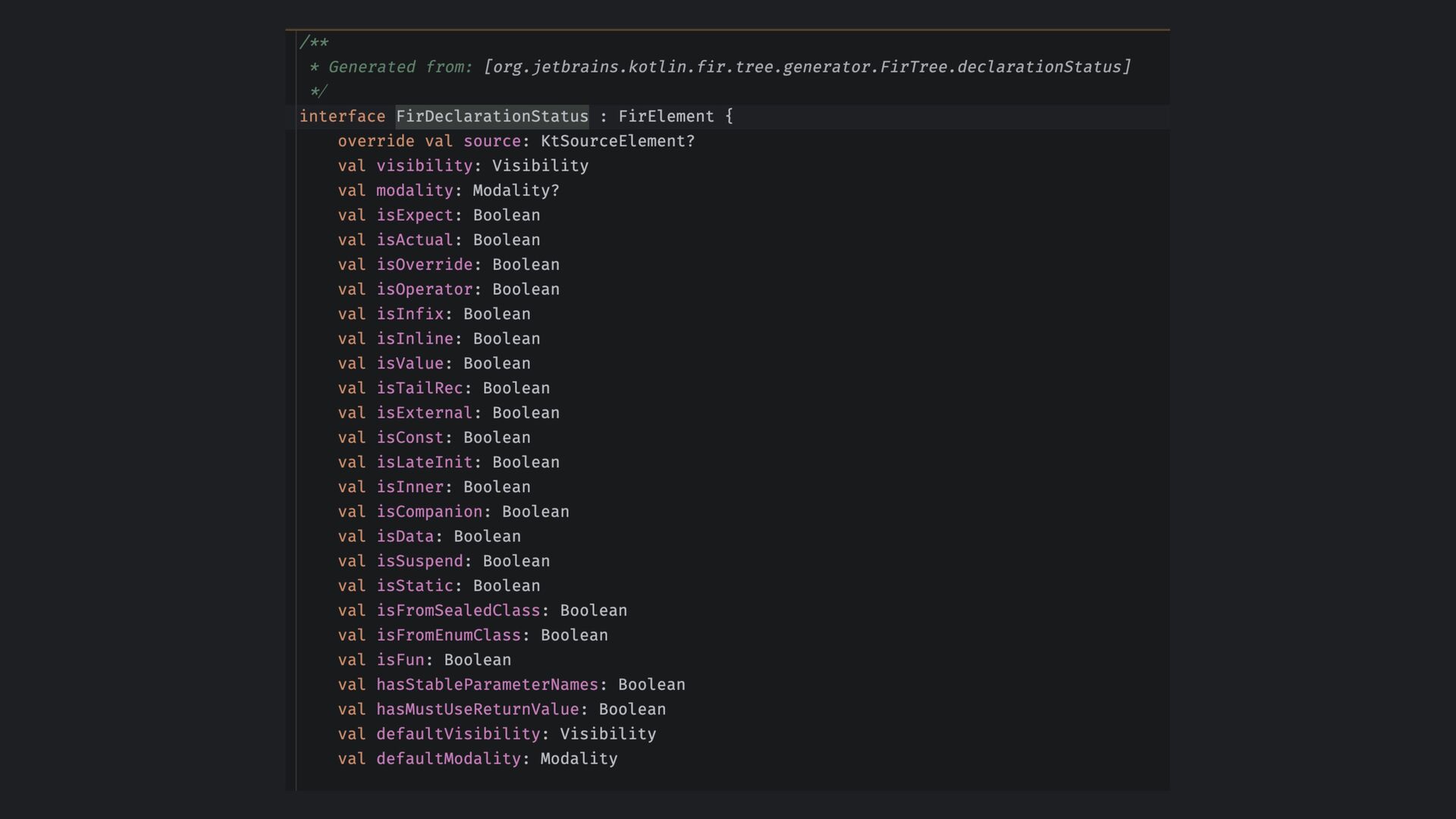Click the isFromSealedClass property name
This screenshot has height=819, width=1456.
458,610
